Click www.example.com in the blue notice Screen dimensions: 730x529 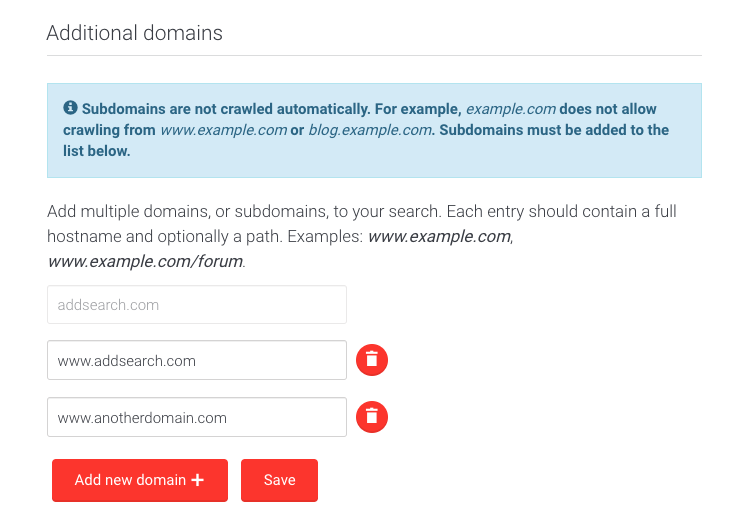(223, 130)
